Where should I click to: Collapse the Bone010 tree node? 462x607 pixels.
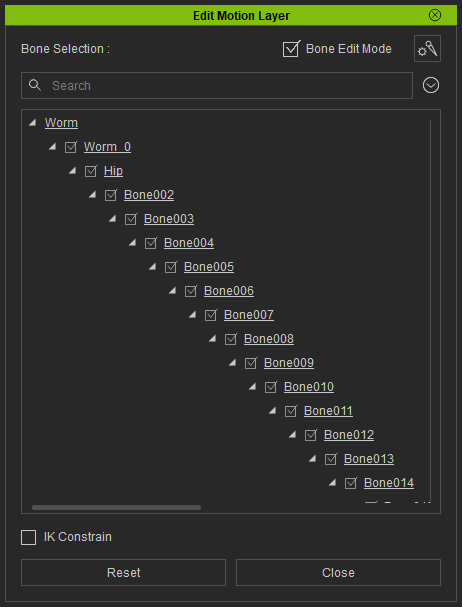click(x=252, y=387)
